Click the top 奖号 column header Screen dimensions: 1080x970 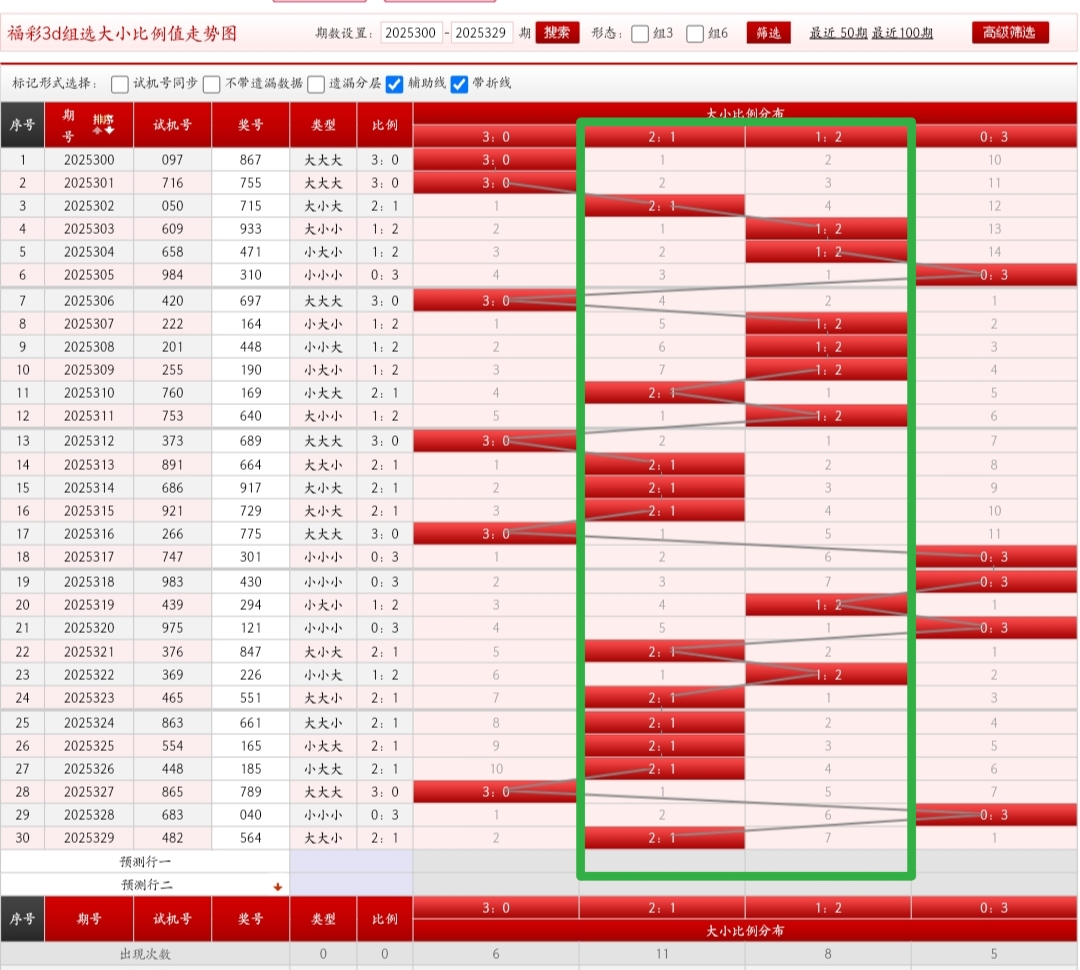(250, 125)
